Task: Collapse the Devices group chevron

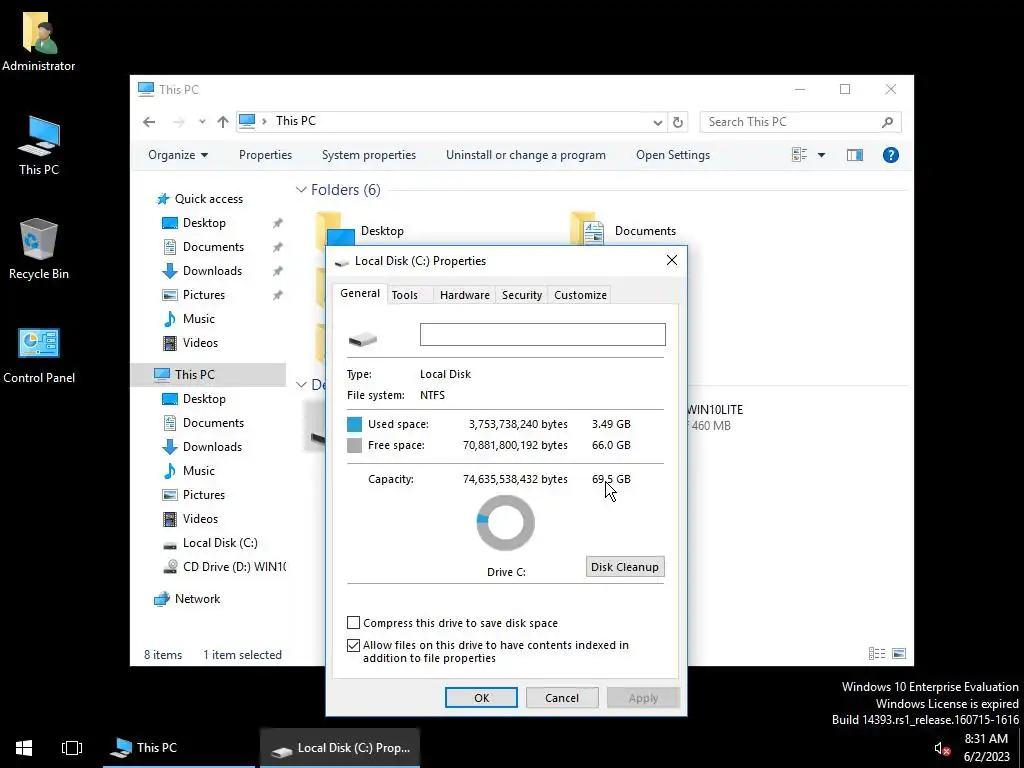Action: 301,385
